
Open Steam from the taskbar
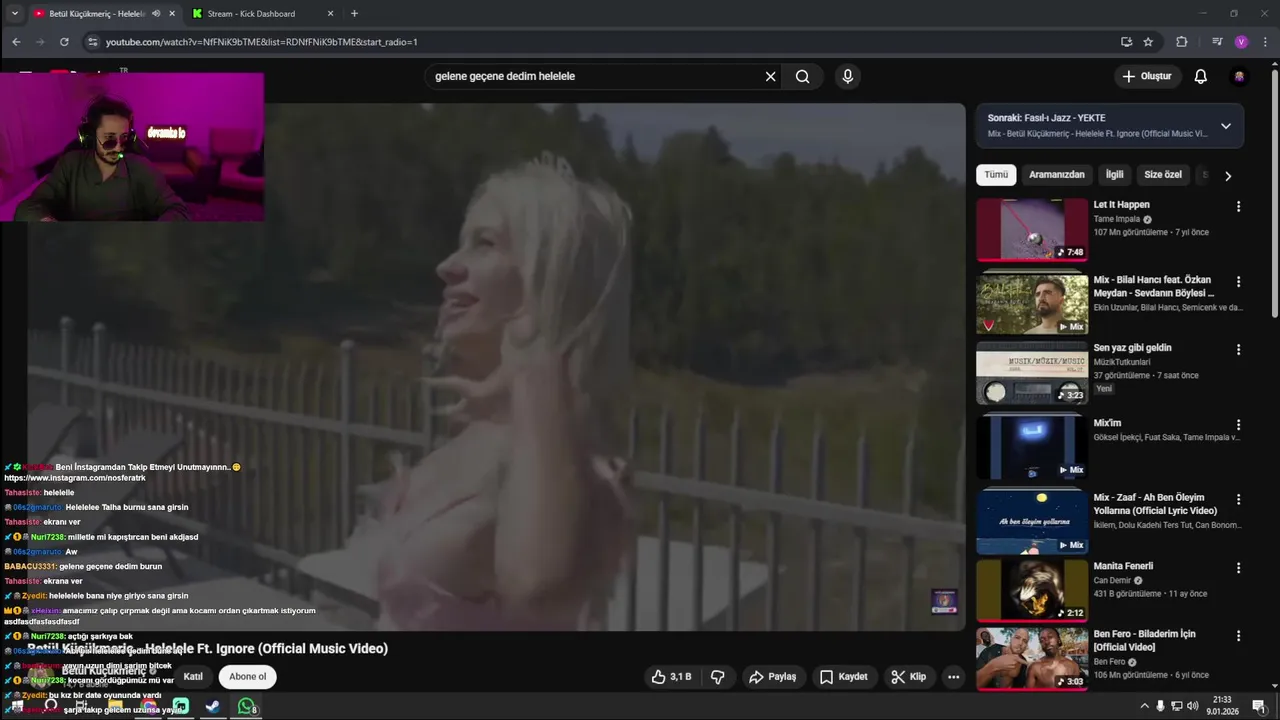tap(213, 706)
